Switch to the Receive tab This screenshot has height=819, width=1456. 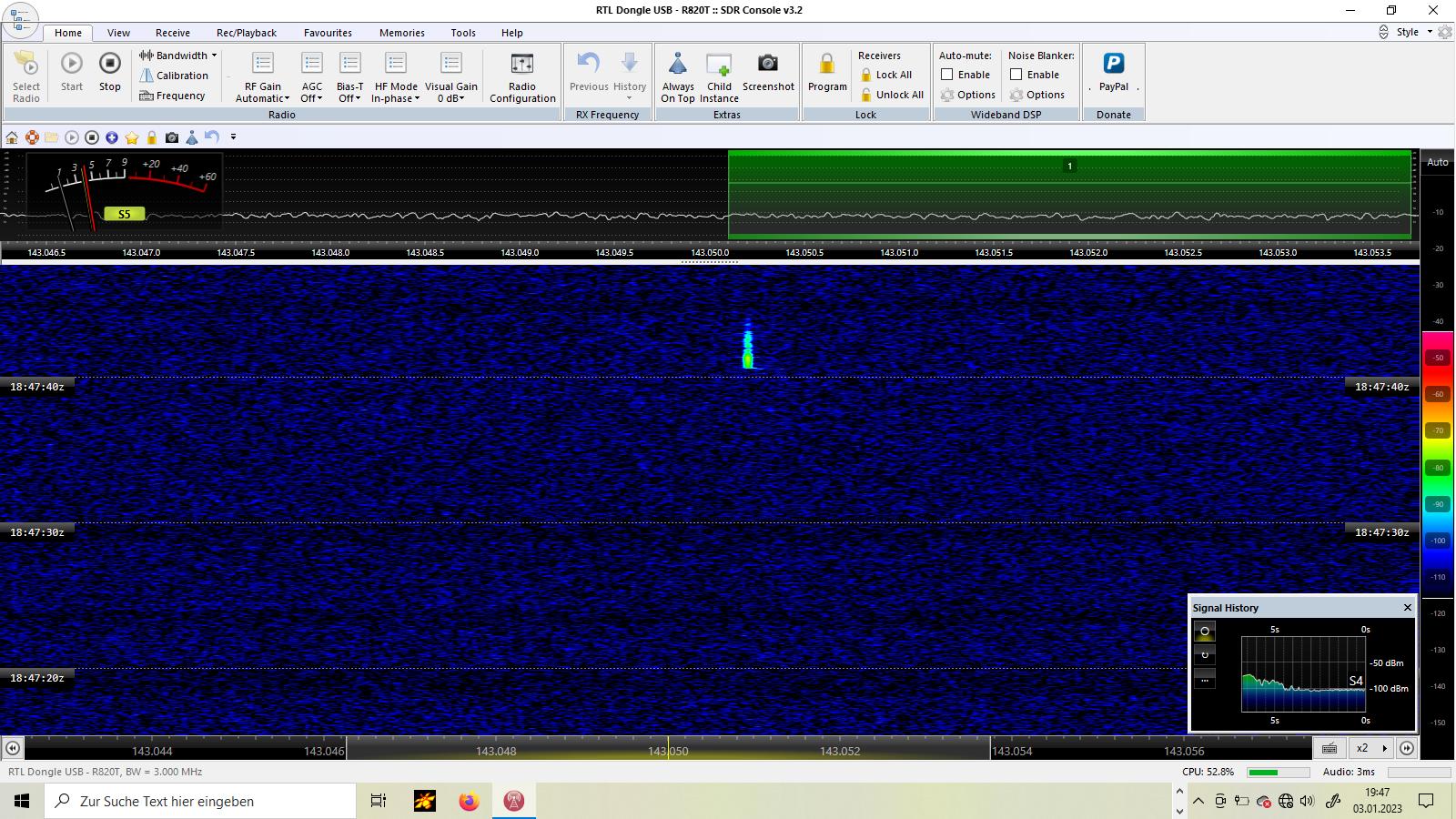pyautogui.click(x=173, y=33)
